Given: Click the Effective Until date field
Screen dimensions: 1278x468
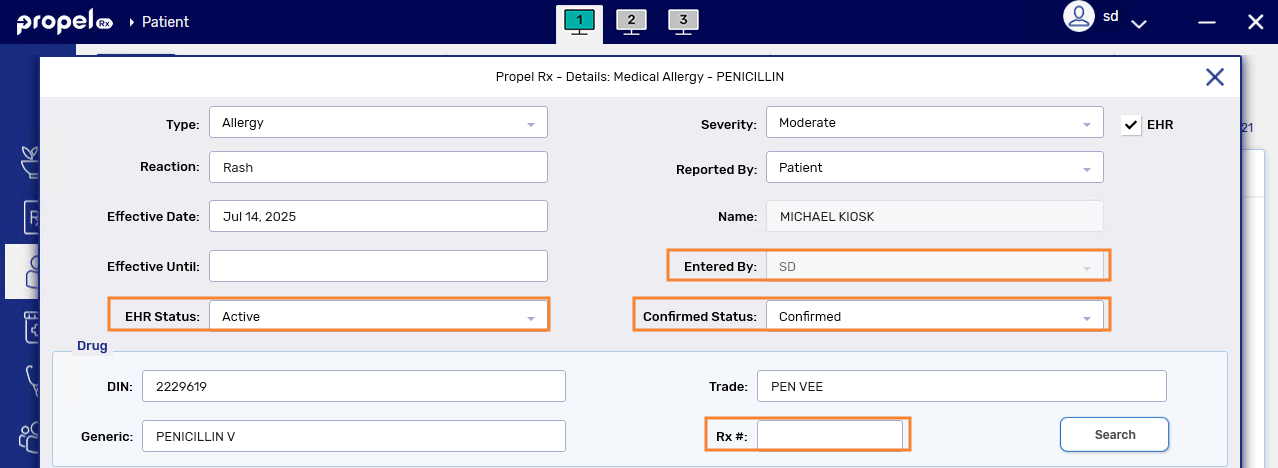Looking at the screenshot, I should 378,266.
